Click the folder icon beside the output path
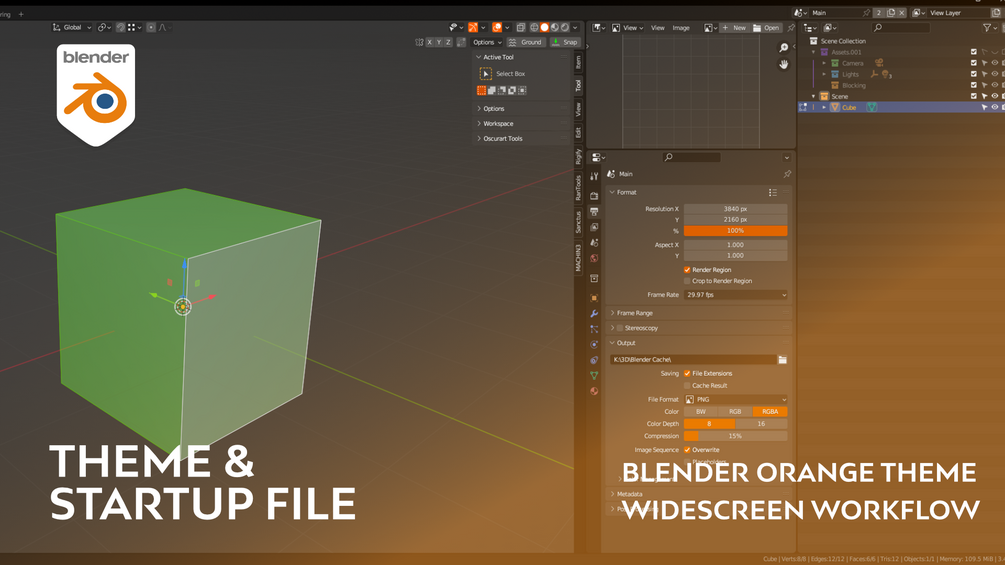The height and width of the screenshot is (565, 1005). [x=783, y=359]
